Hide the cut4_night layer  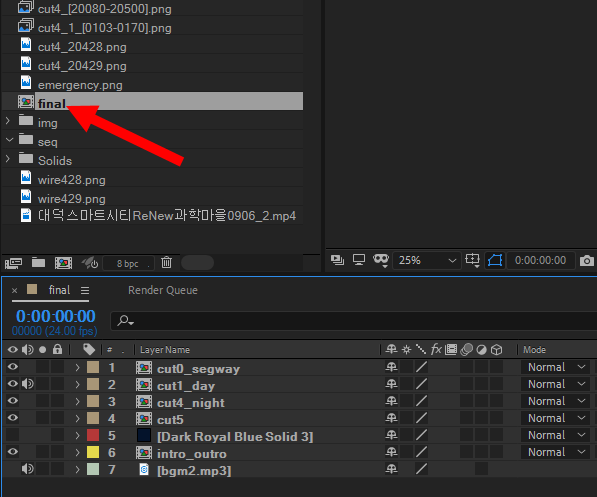click(13, 401)
